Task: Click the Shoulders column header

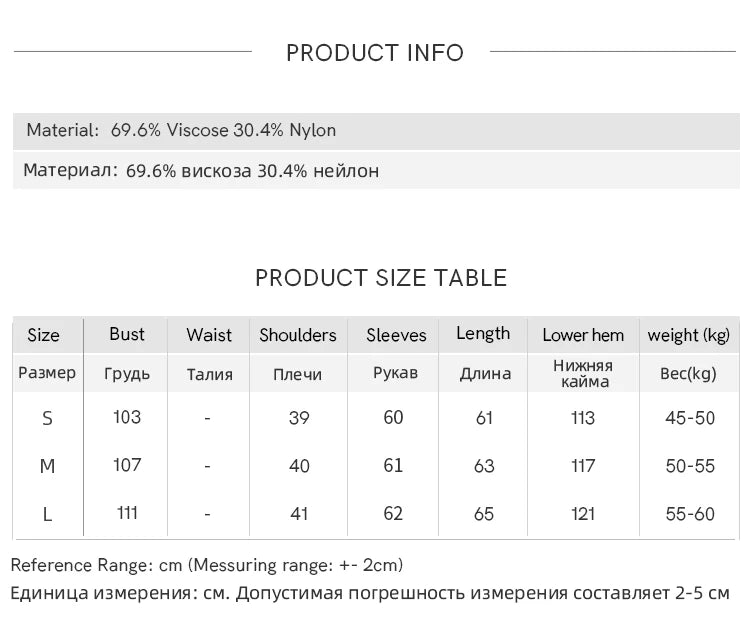Action: (298, 335)
